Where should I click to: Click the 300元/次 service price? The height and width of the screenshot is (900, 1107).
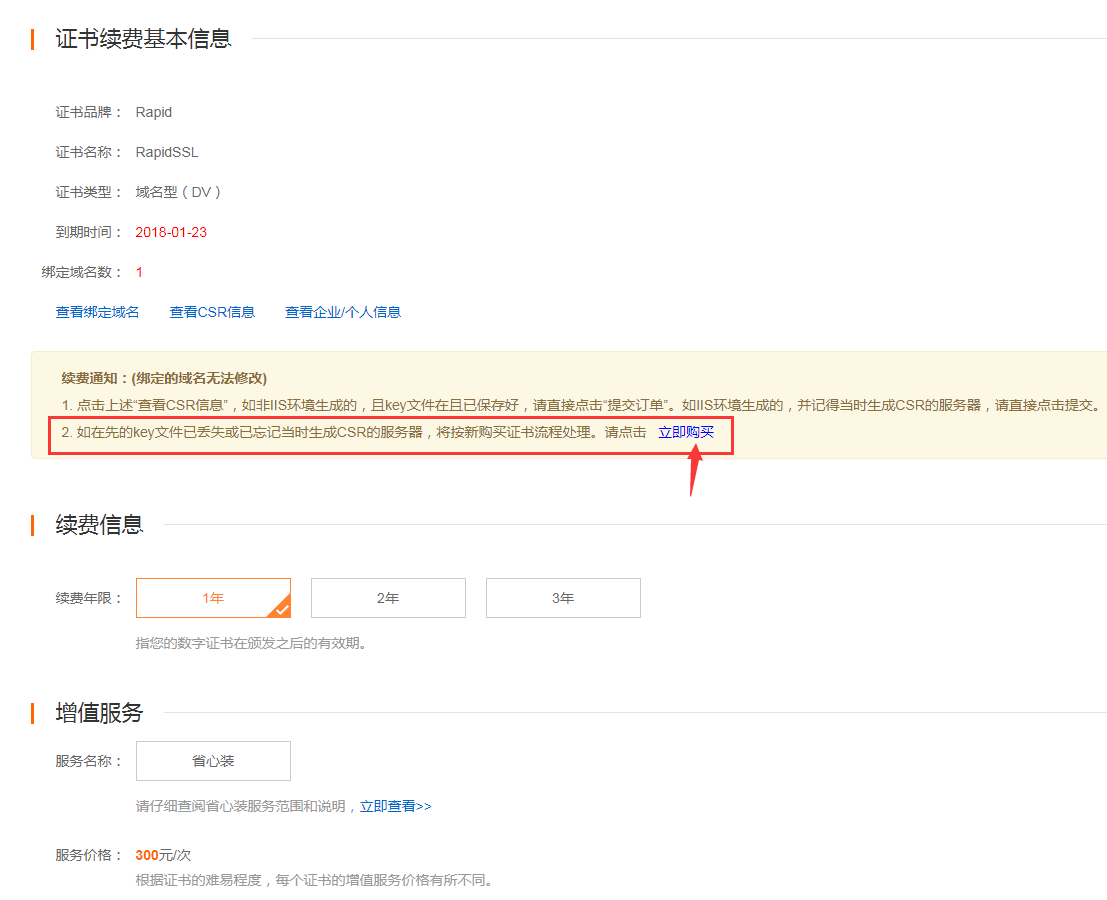163,855
